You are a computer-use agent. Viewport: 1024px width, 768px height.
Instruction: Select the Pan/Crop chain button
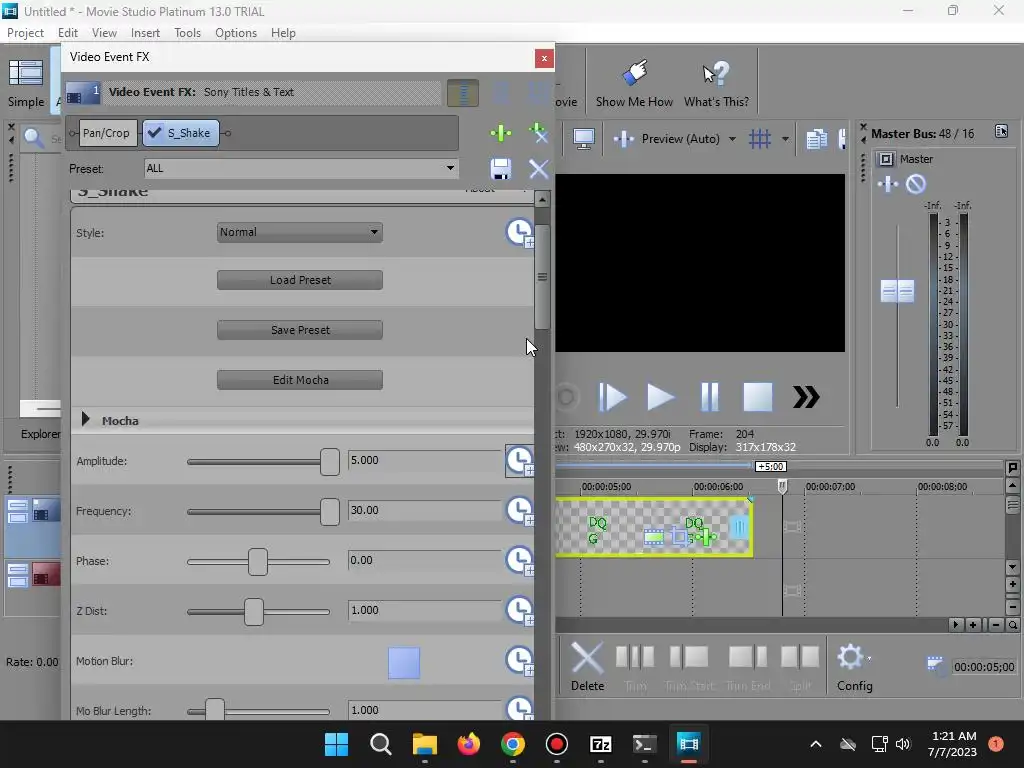tap(106, 133)
